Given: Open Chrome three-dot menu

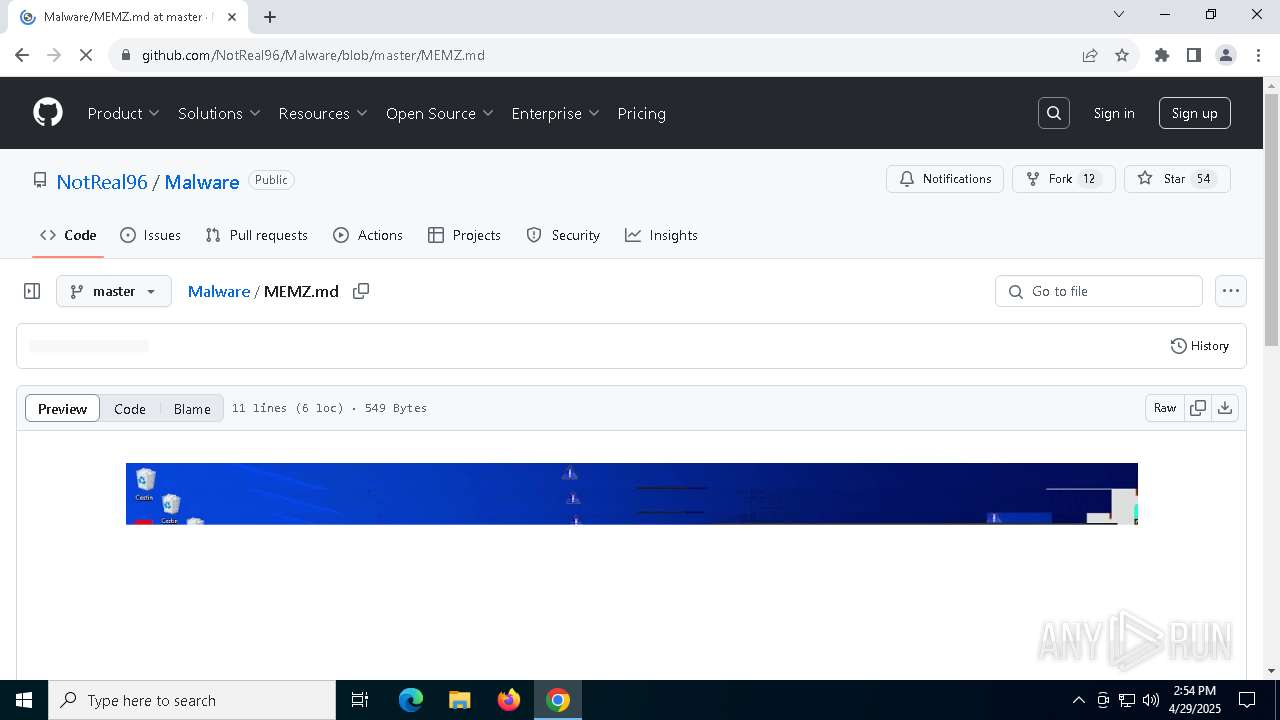Looking at the screenshot, I should point(1258,55).
